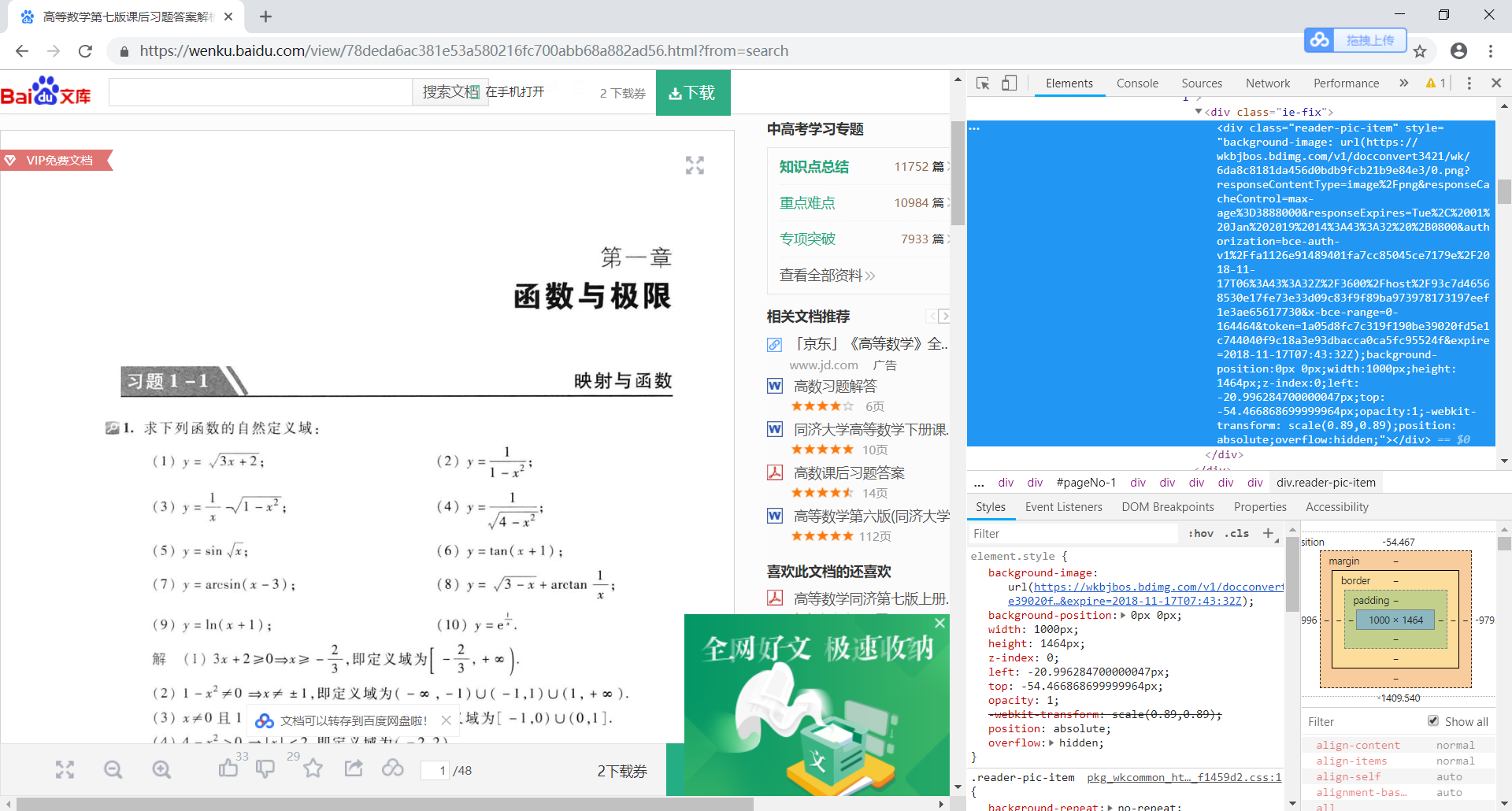Close the green advertisement popup
Screen dimensions: 1512x811
(x=939, y=623)
